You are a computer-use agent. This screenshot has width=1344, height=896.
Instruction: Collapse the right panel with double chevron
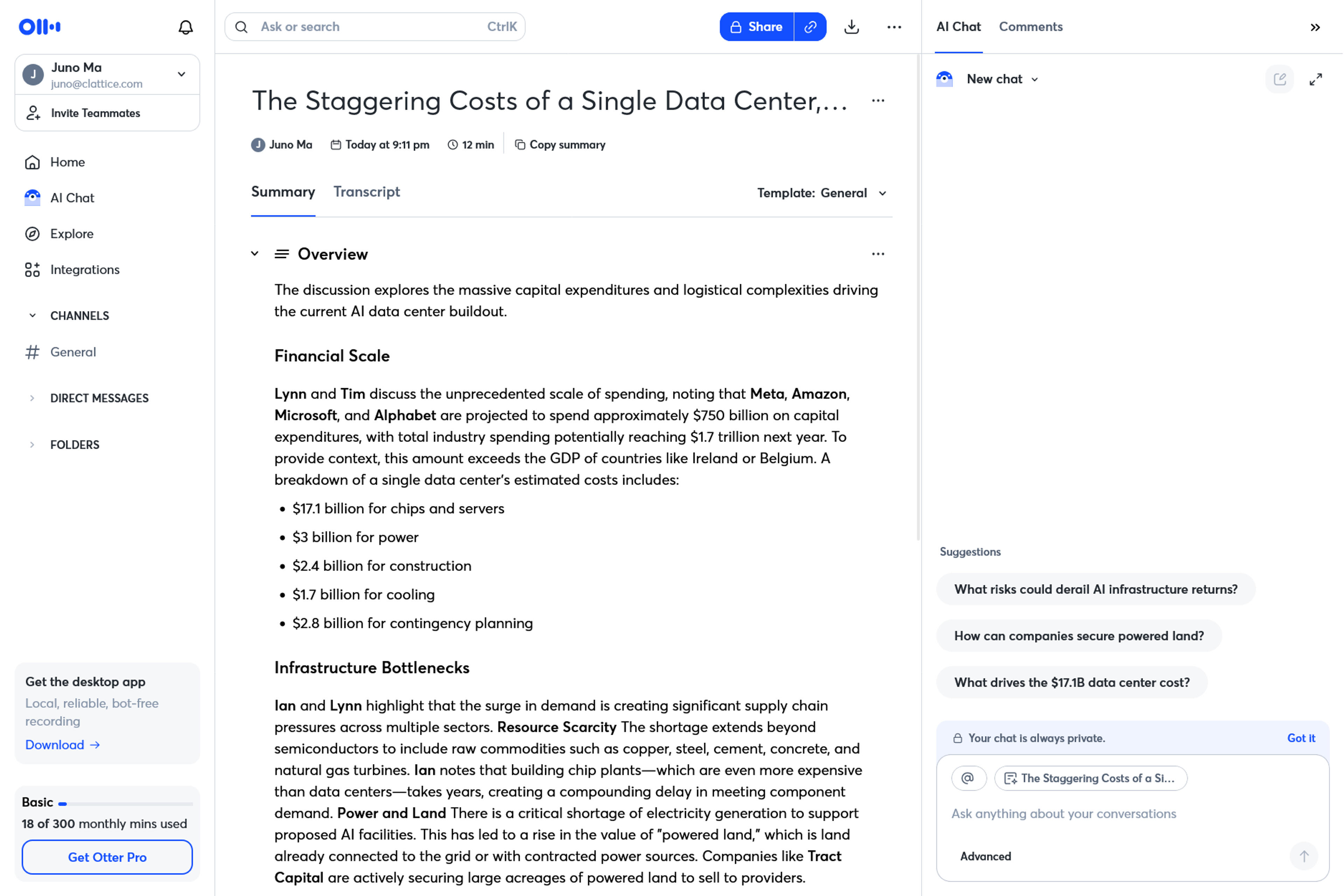point(1315,27)
